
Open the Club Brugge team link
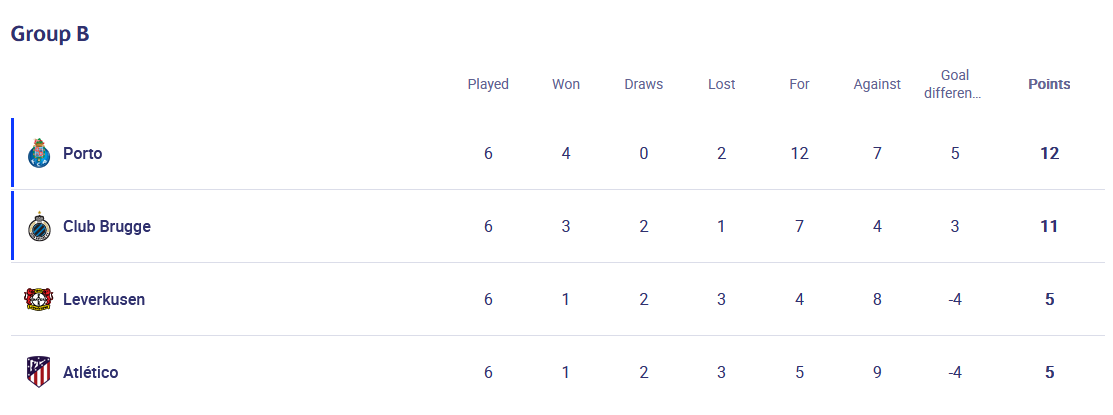pyautogui.click(x=106, y=226)
